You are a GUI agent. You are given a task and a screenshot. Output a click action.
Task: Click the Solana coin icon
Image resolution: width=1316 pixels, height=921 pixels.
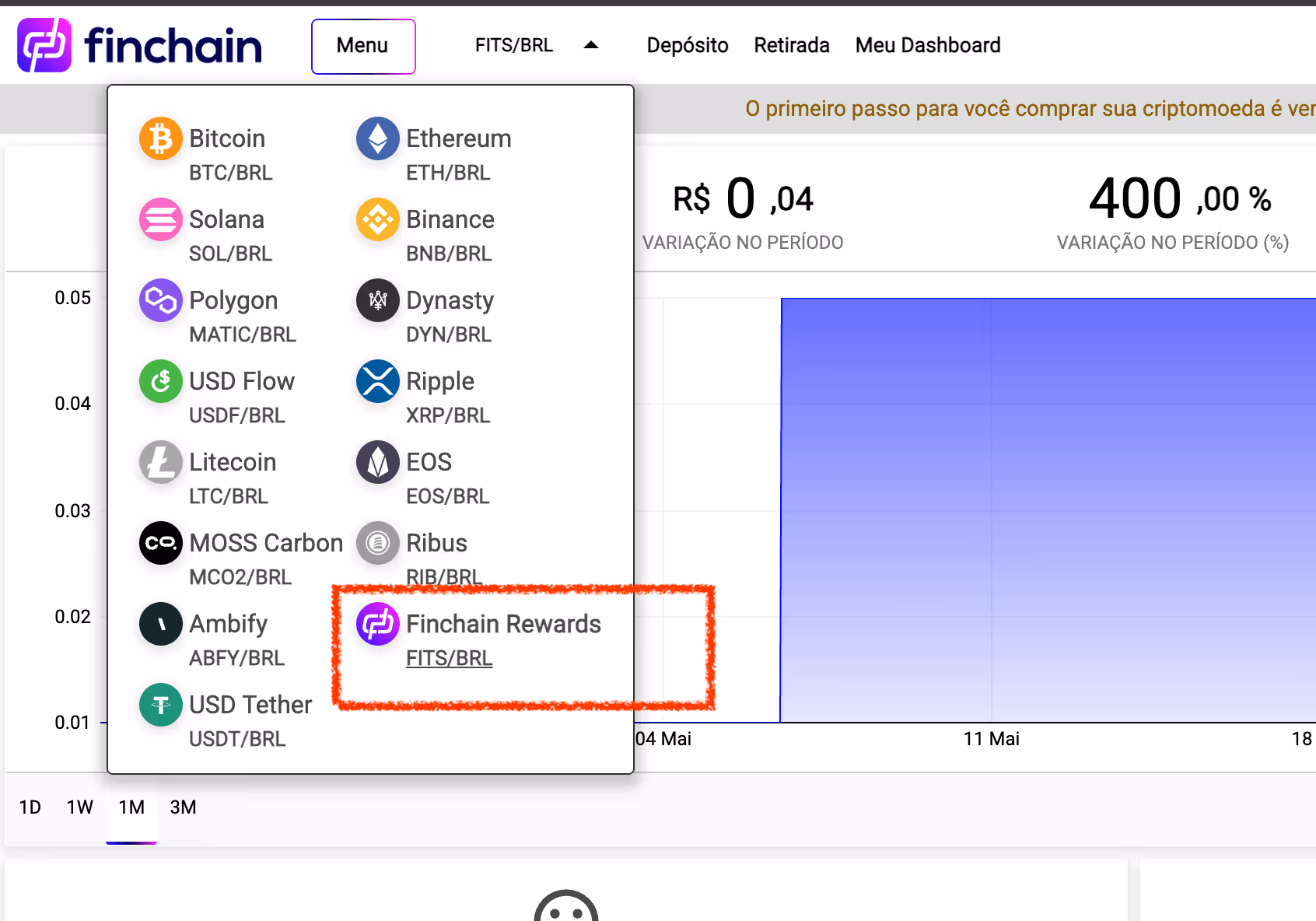coord(161,219)
